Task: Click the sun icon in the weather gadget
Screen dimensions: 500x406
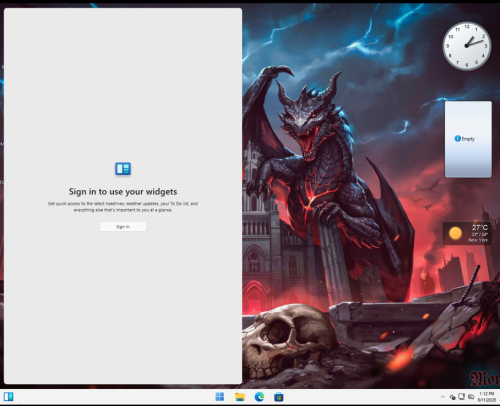Action: coord(455,233)
